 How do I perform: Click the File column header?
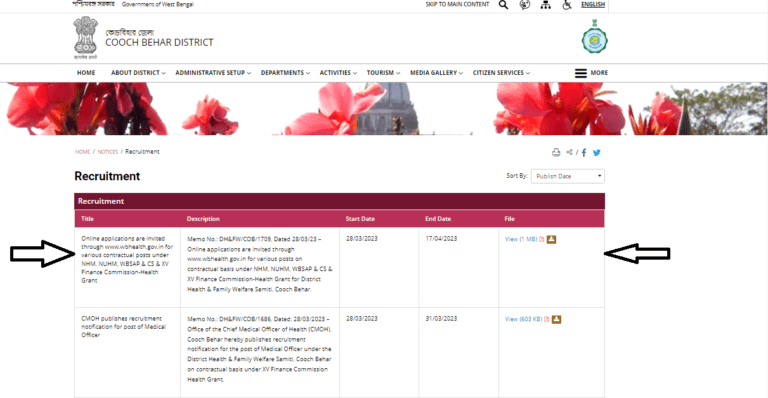tap(509, 219)
